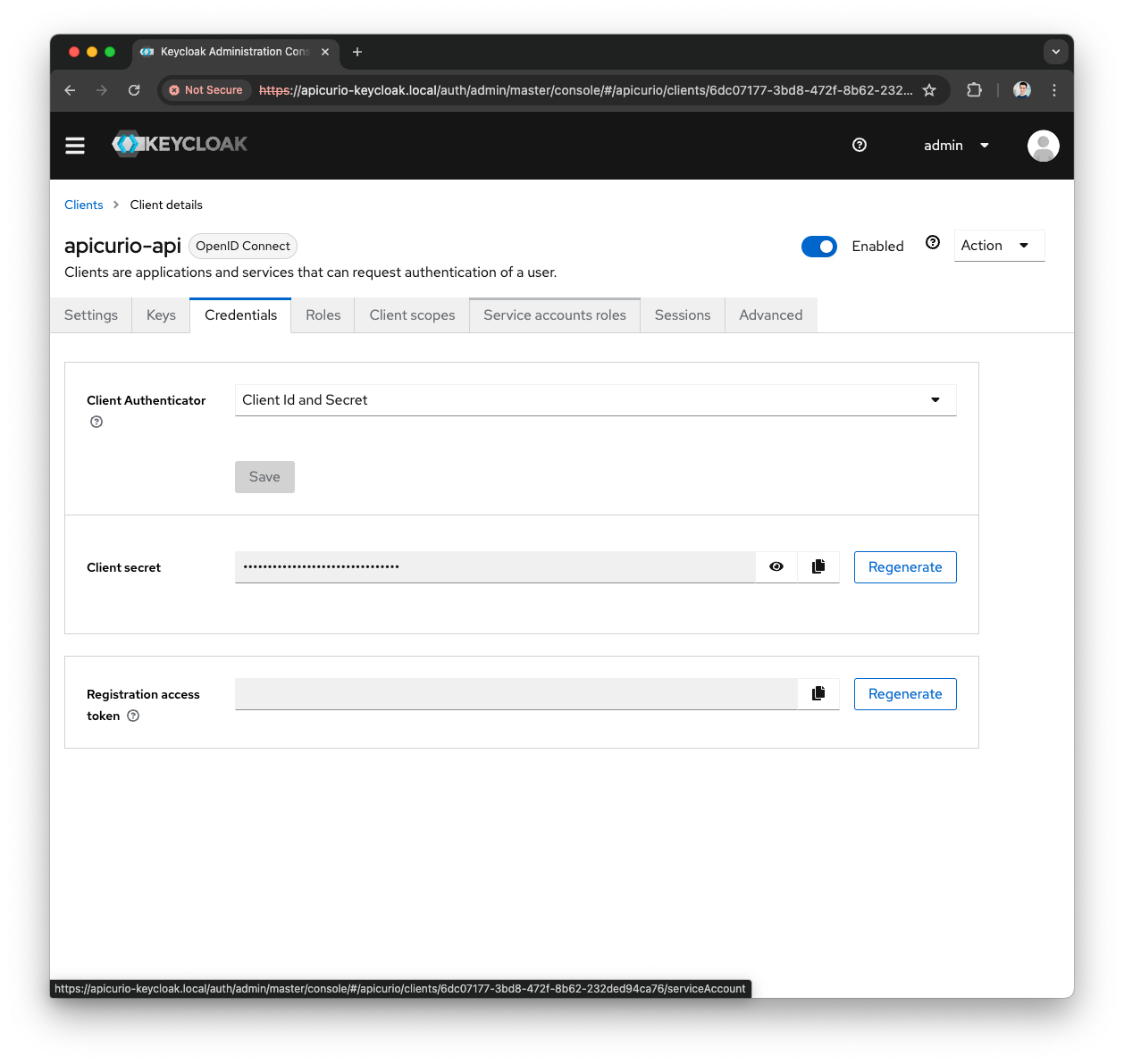Image resolution: width=1124 pixels, height=1064 pixels.
Task: Regenerate the Client secret
Action: click(x=904, y=566)
